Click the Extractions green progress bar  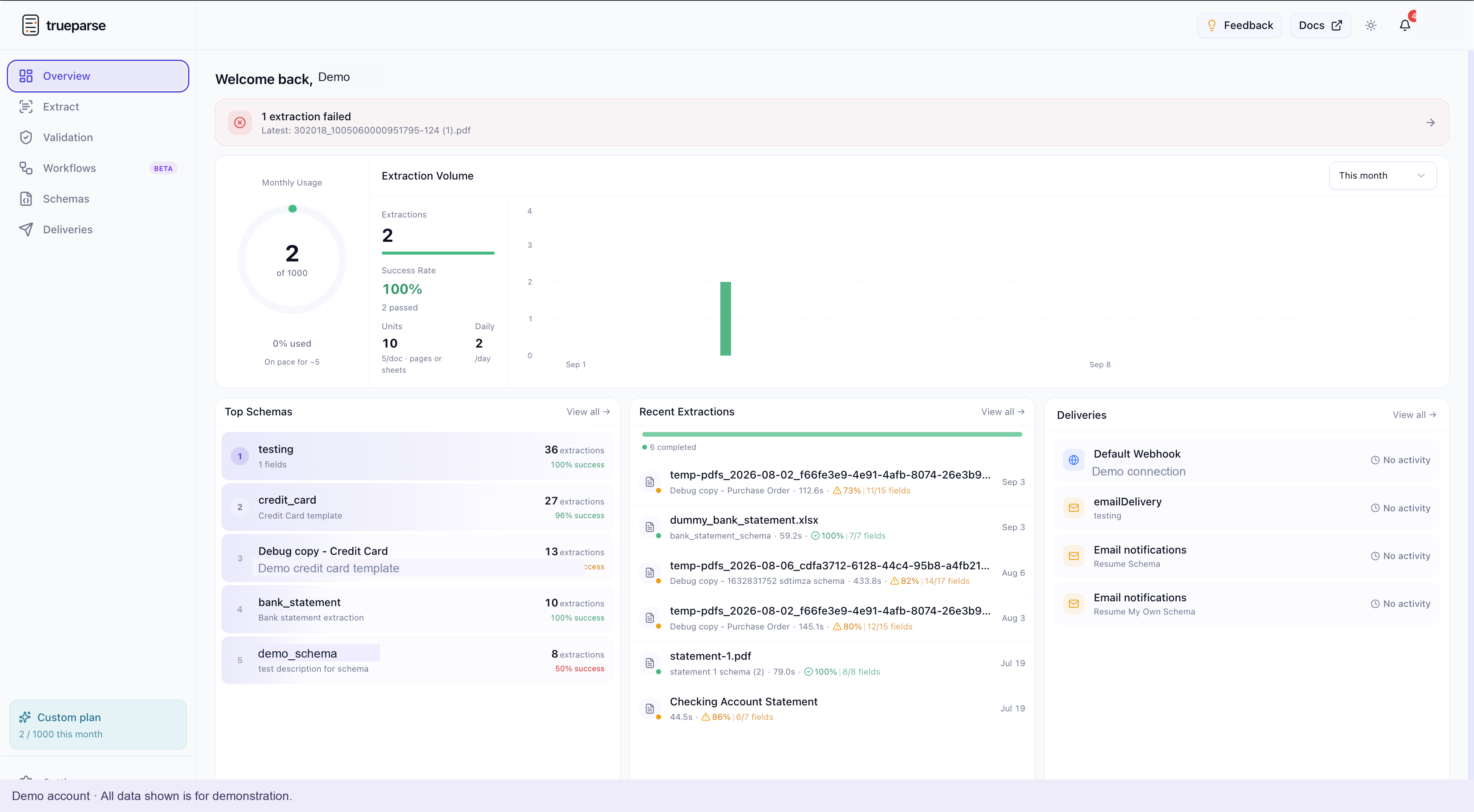(x=438, y=253)
